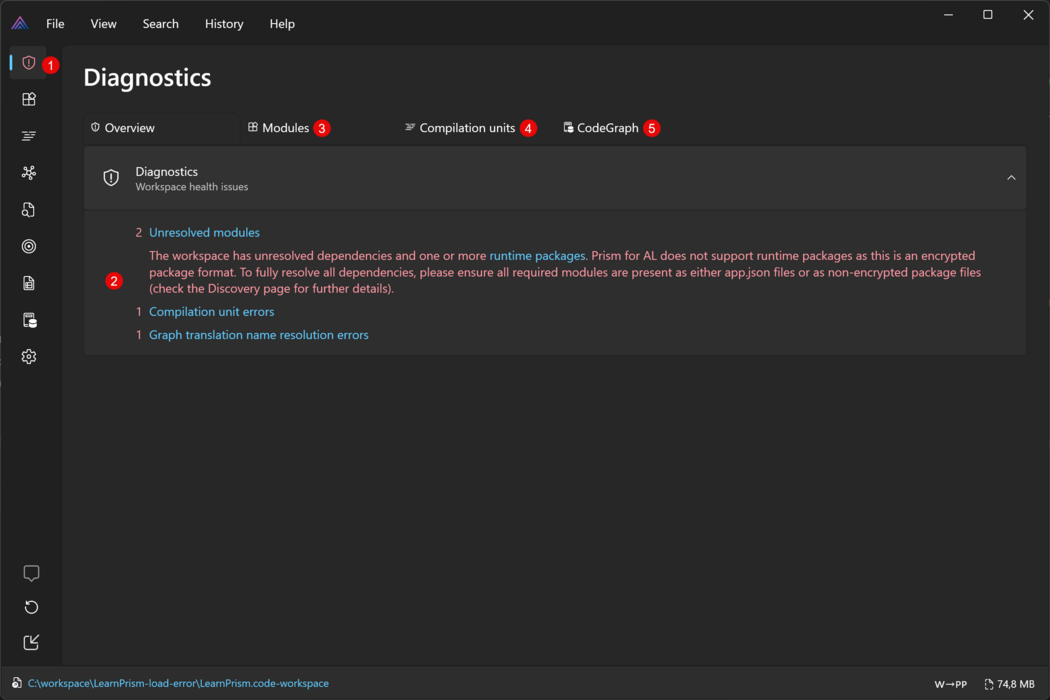Open the graph network icon in sidebar
This screenshot has width=1050, height=700.
point(29,173)
